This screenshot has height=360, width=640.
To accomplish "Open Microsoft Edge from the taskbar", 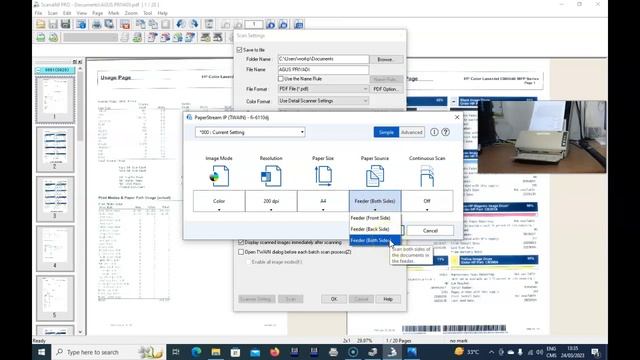I will tap(196, 352).
